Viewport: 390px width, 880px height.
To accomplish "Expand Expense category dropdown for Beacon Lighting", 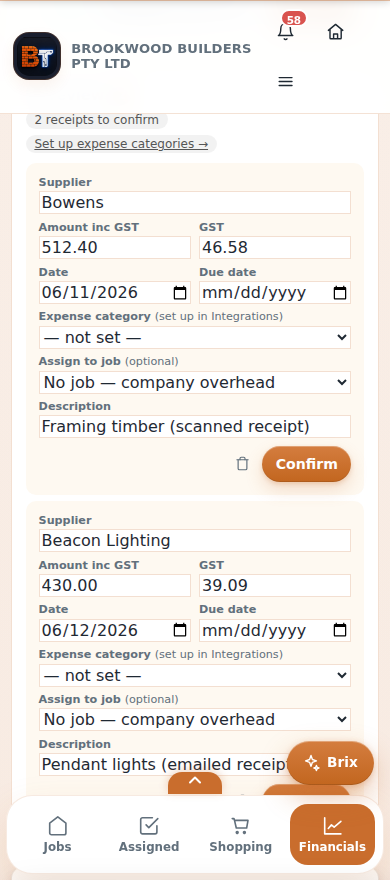I will [195, 676].
